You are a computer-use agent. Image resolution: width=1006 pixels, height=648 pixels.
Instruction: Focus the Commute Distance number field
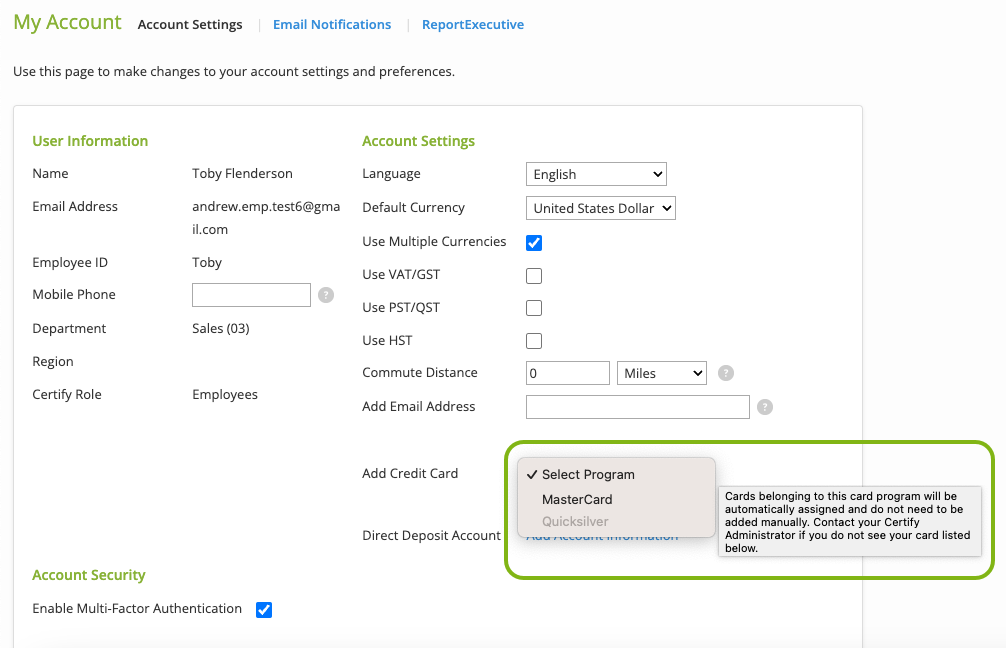coord(567,373)
